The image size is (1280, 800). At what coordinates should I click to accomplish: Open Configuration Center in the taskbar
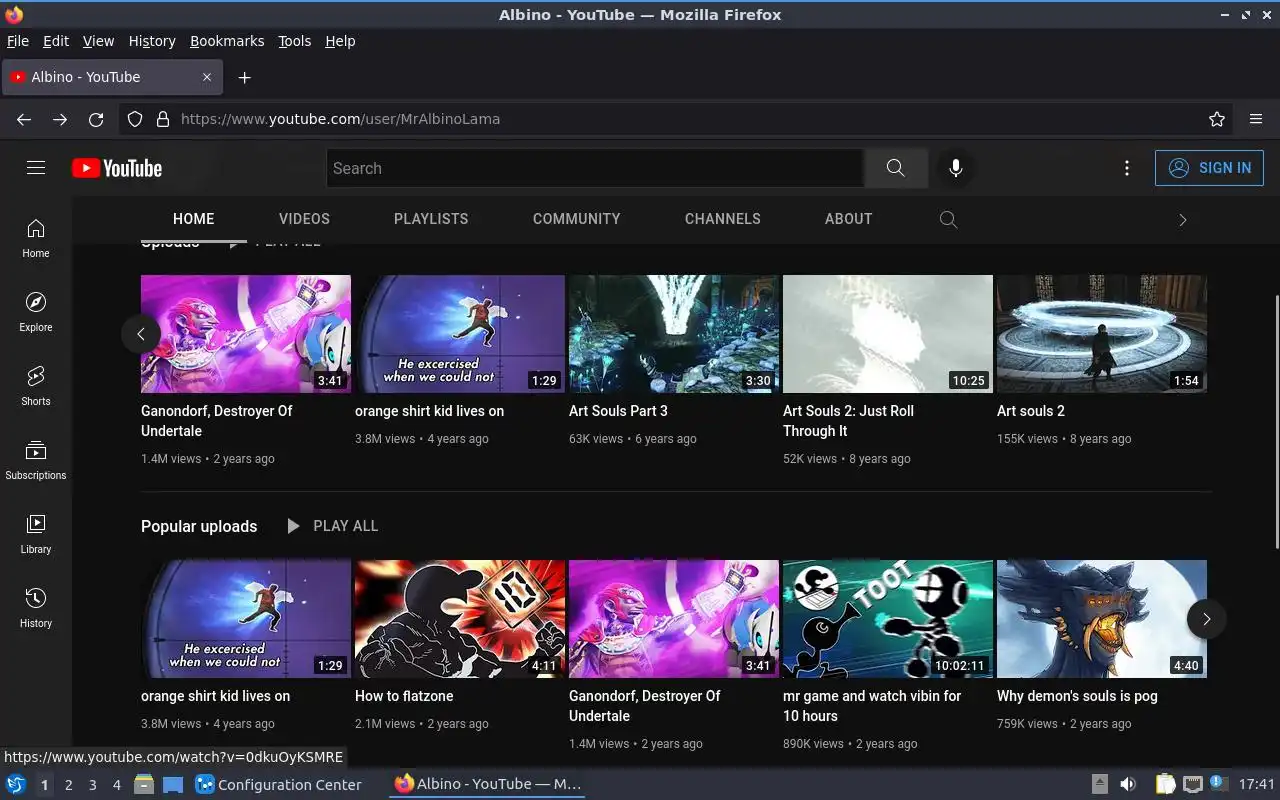[x=279, y=785]
